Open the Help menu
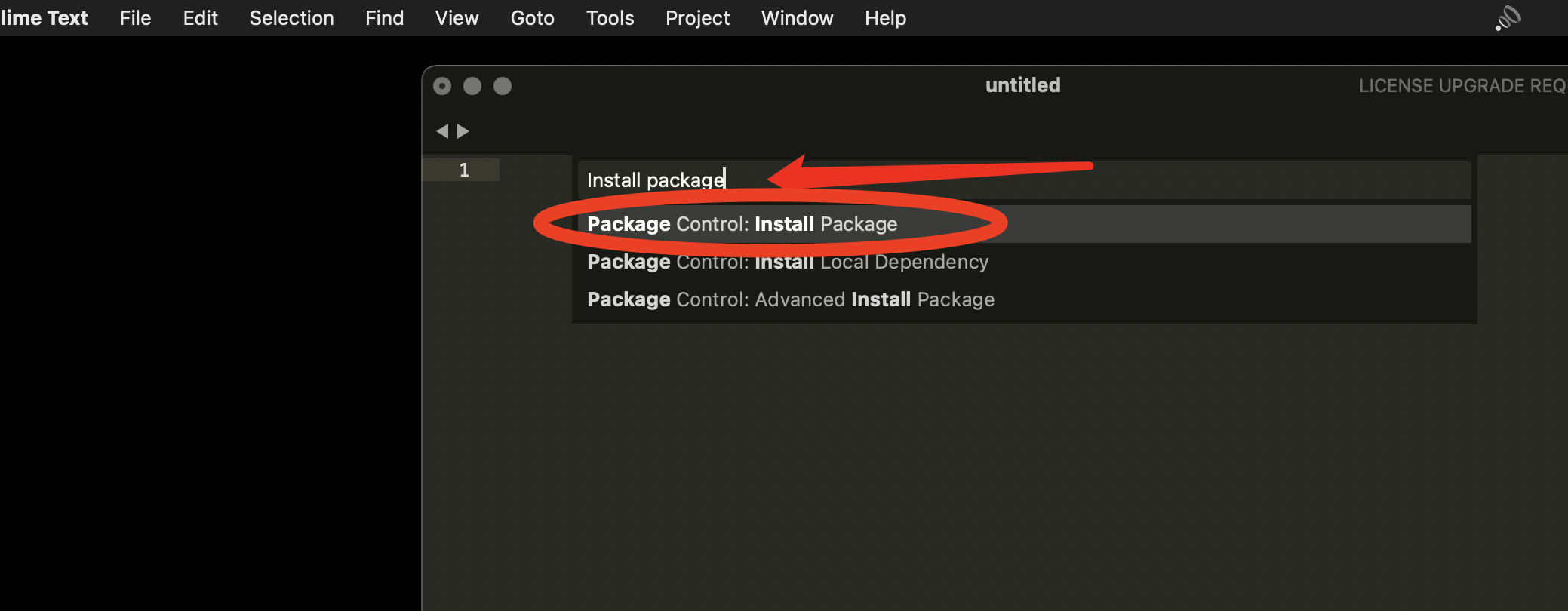 coord(885,18)
